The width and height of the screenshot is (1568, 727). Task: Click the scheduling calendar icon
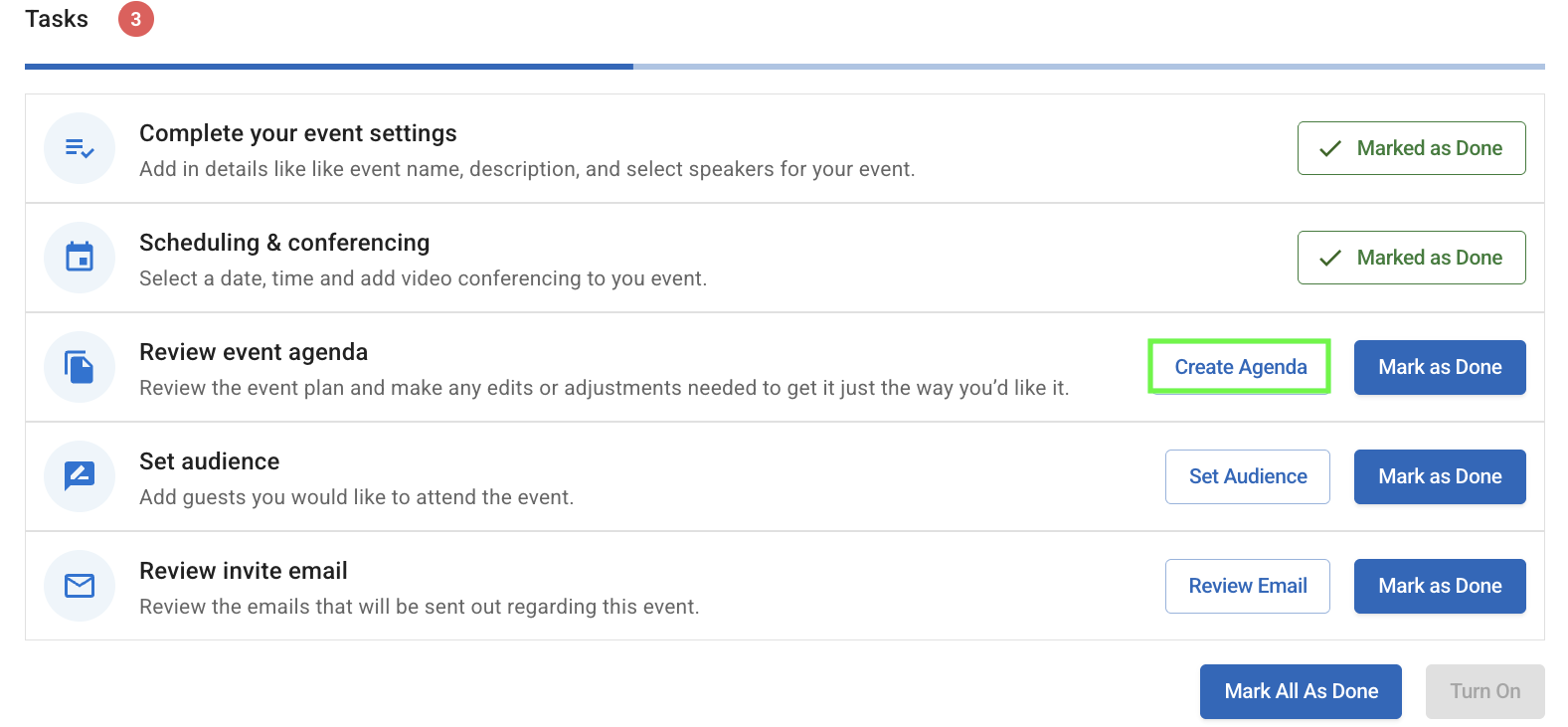coord(80,258)
